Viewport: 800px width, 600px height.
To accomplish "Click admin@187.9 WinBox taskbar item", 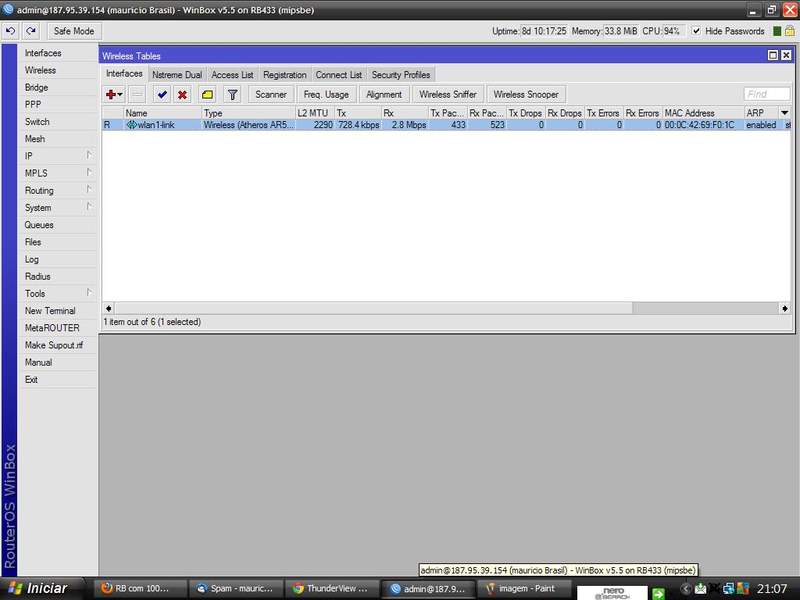I will coord(428,588).
